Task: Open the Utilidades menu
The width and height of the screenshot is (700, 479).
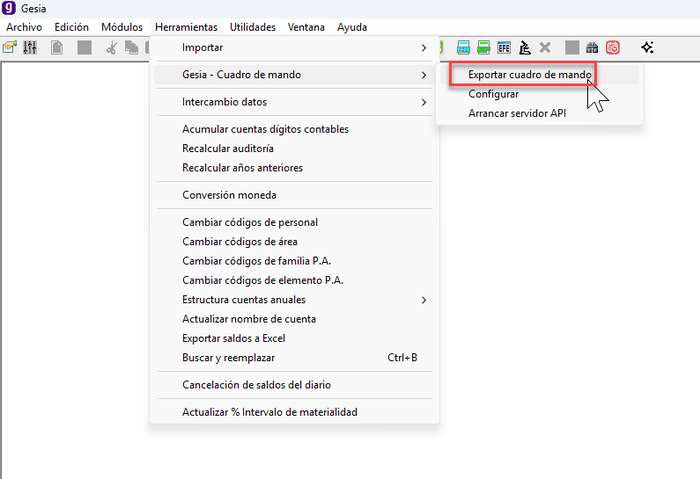Action: [253, 27]
